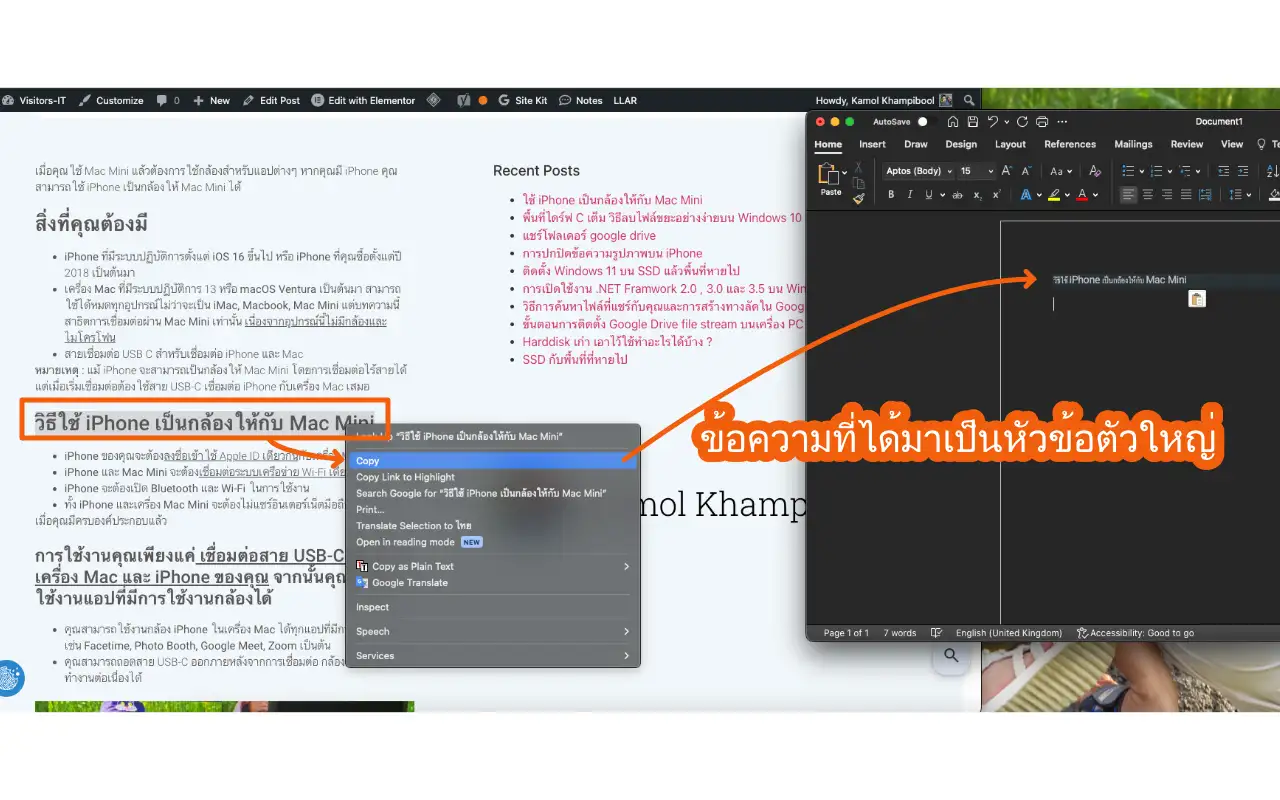Click the Increase Font Size icon

(1006, 171)
